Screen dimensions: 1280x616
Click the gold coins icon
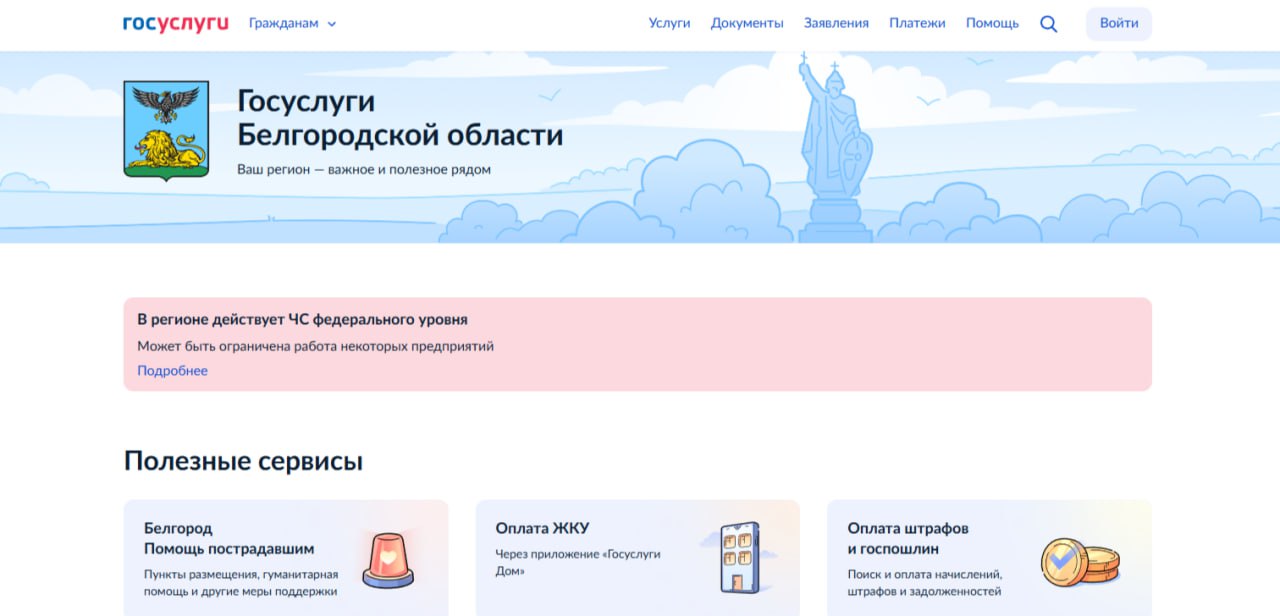(x=1079, y=561)
